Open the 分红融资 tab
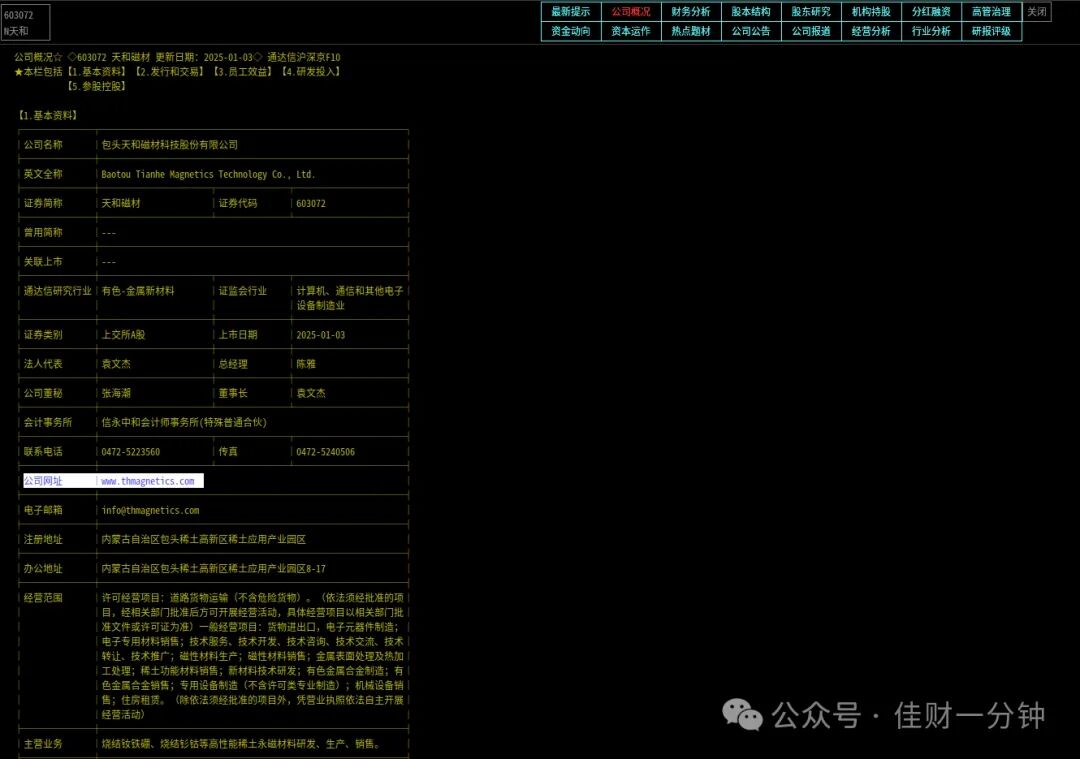 click(x=931, y=12)
